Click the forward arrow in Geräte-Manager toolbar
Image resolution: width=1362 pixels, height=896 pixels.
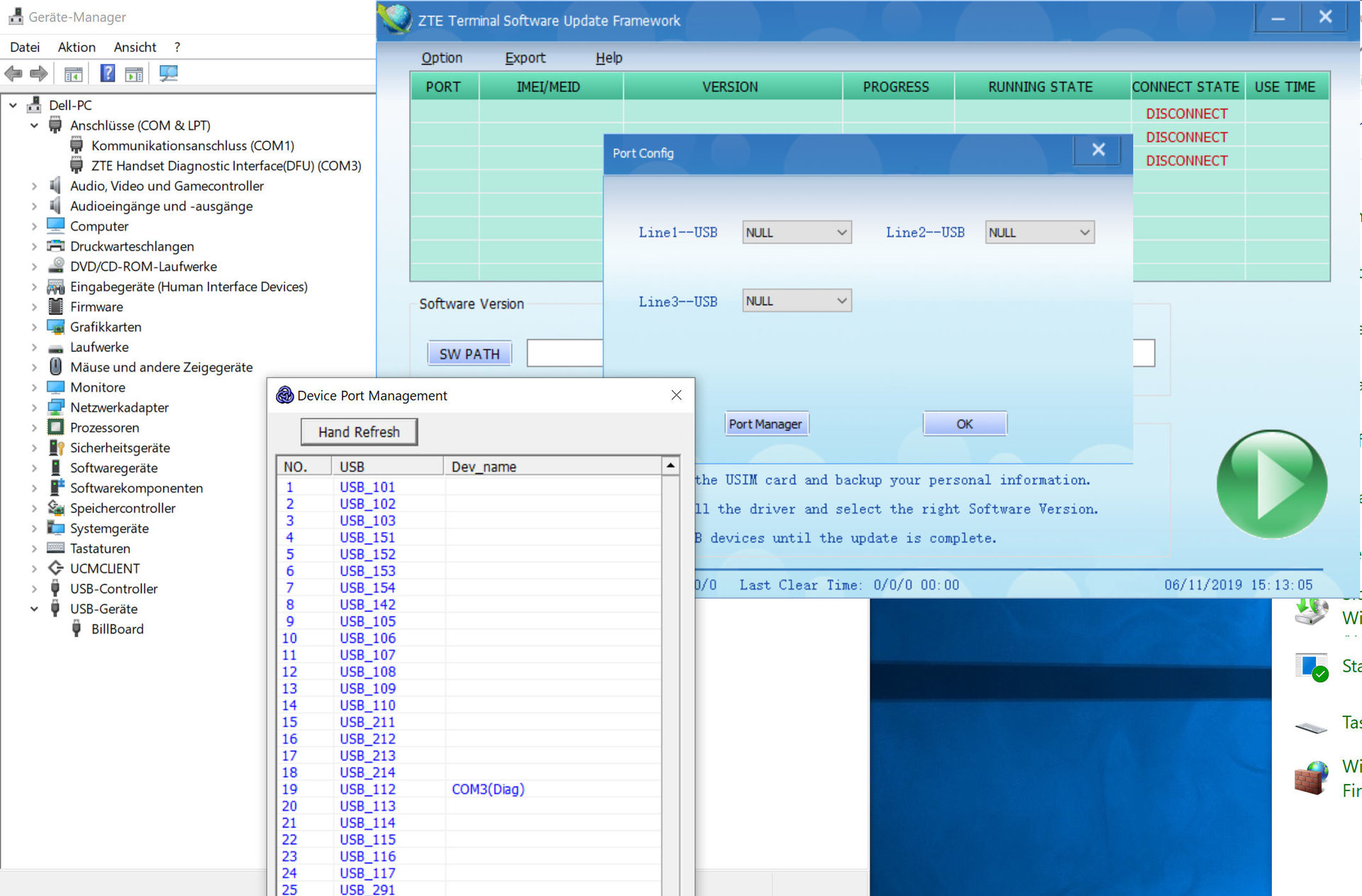click(x=39, y=73)
